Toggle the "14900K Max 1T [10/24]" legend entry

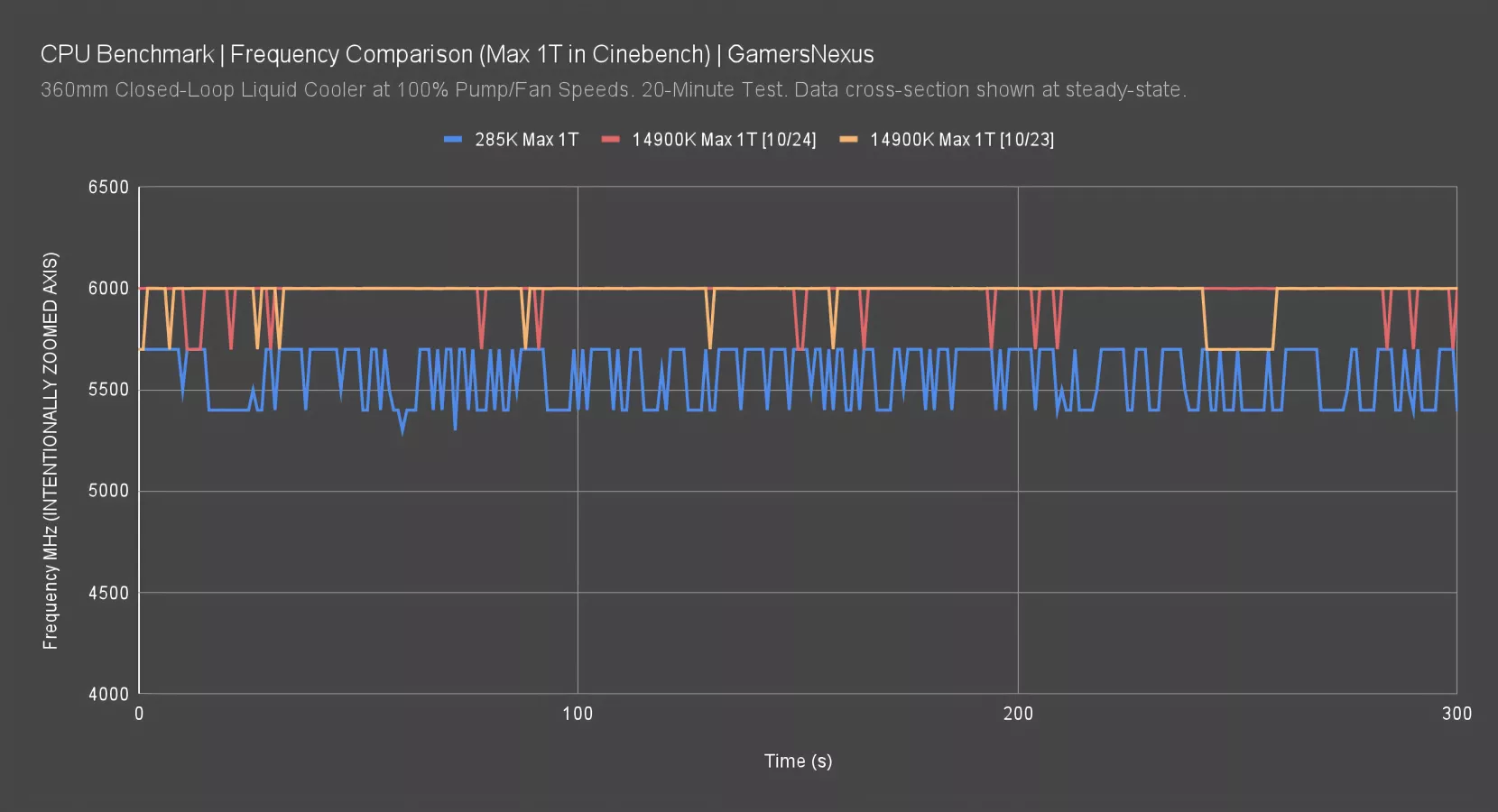[724, 140]
